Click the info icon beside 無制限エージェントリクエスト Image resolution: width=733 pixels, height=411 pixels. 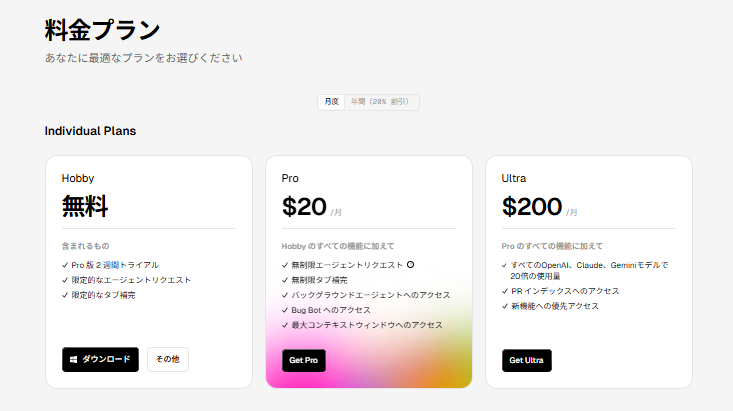point(410,265)
